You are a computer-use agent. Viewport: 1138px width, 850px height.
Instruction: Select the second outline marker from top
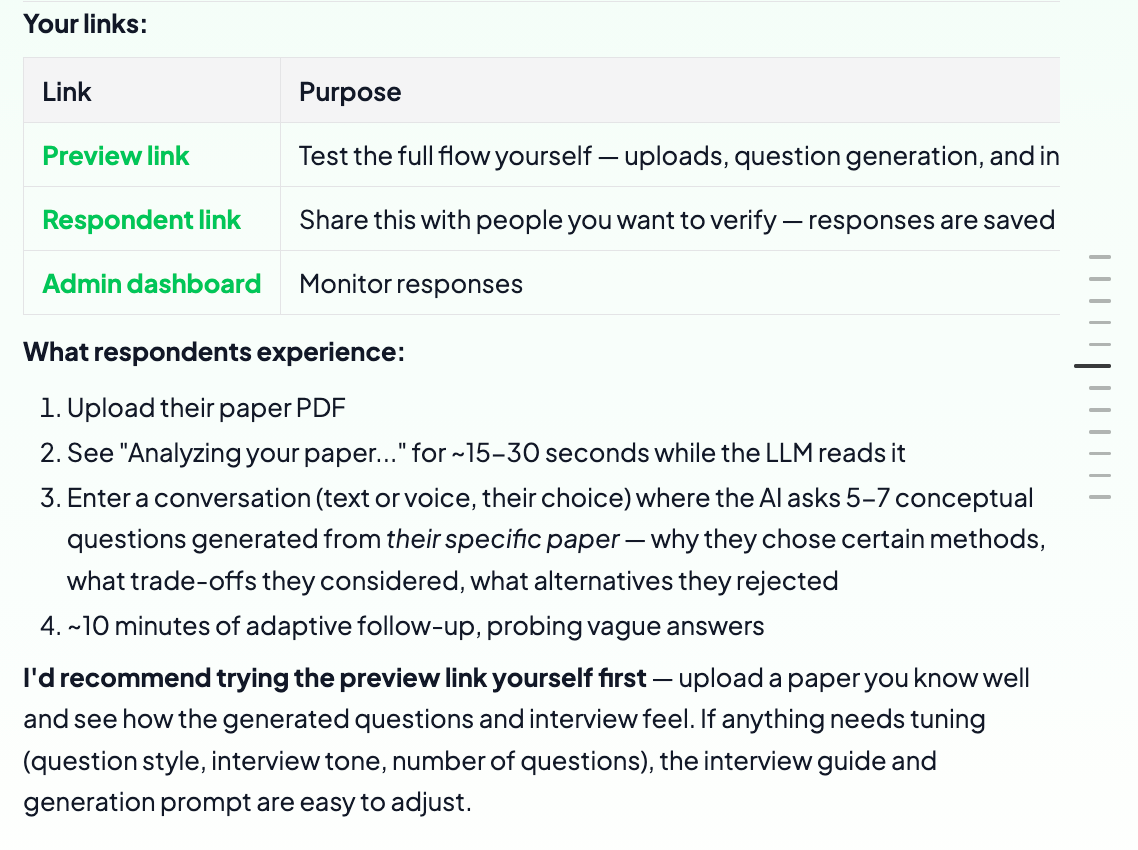(x=1100, y=279)
